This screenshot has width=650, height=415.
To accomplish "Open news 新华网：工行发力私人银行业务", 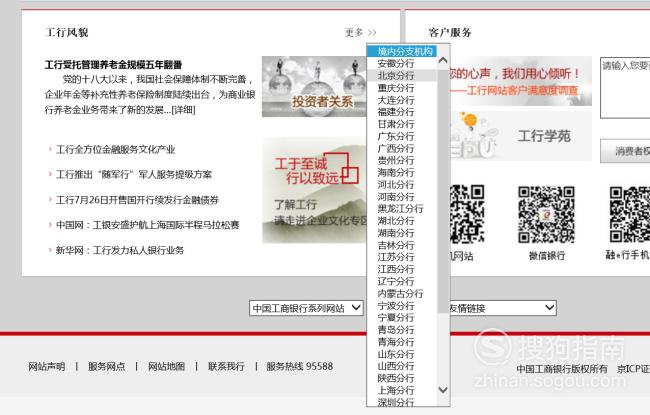I will (120, 250).
